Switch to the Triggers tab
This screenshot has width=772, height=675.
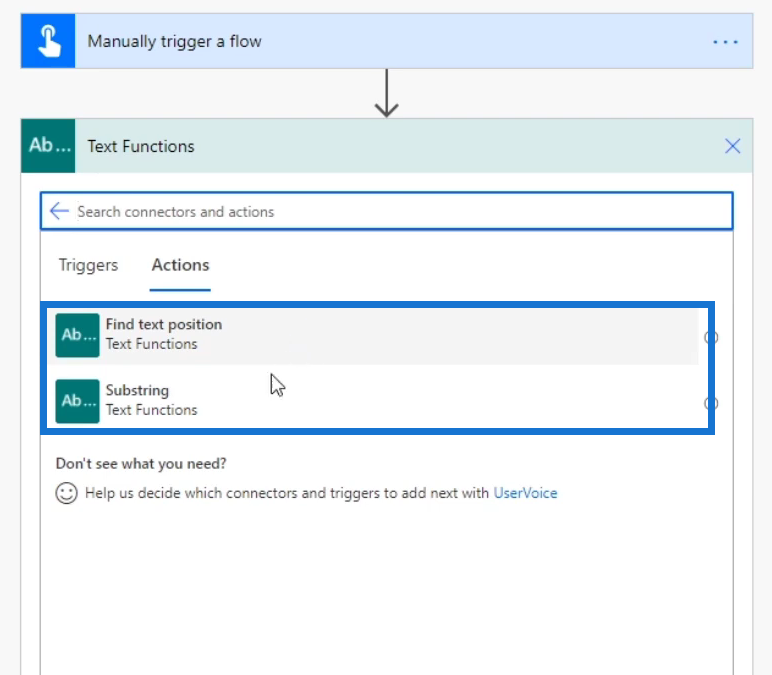tap(89, 265)
